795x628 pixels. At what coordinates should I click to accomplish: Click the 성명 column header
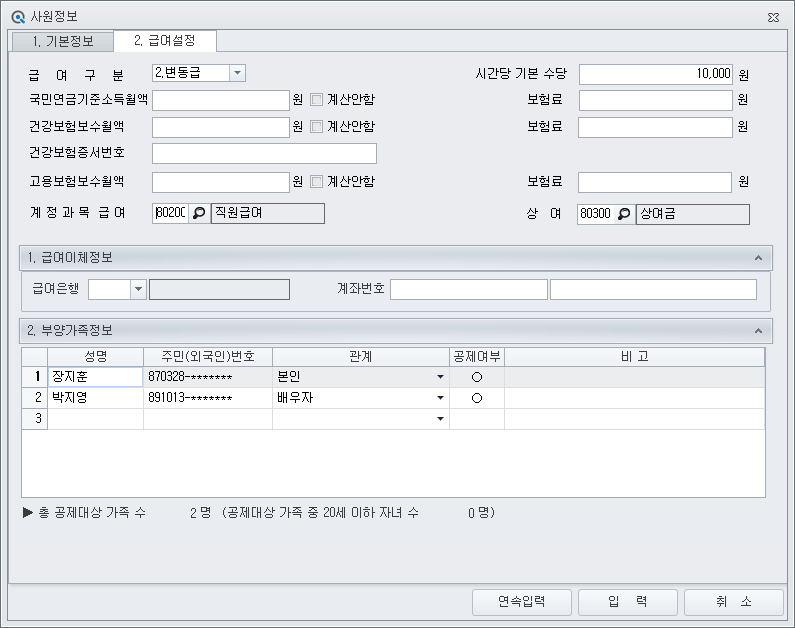(95, 357)
